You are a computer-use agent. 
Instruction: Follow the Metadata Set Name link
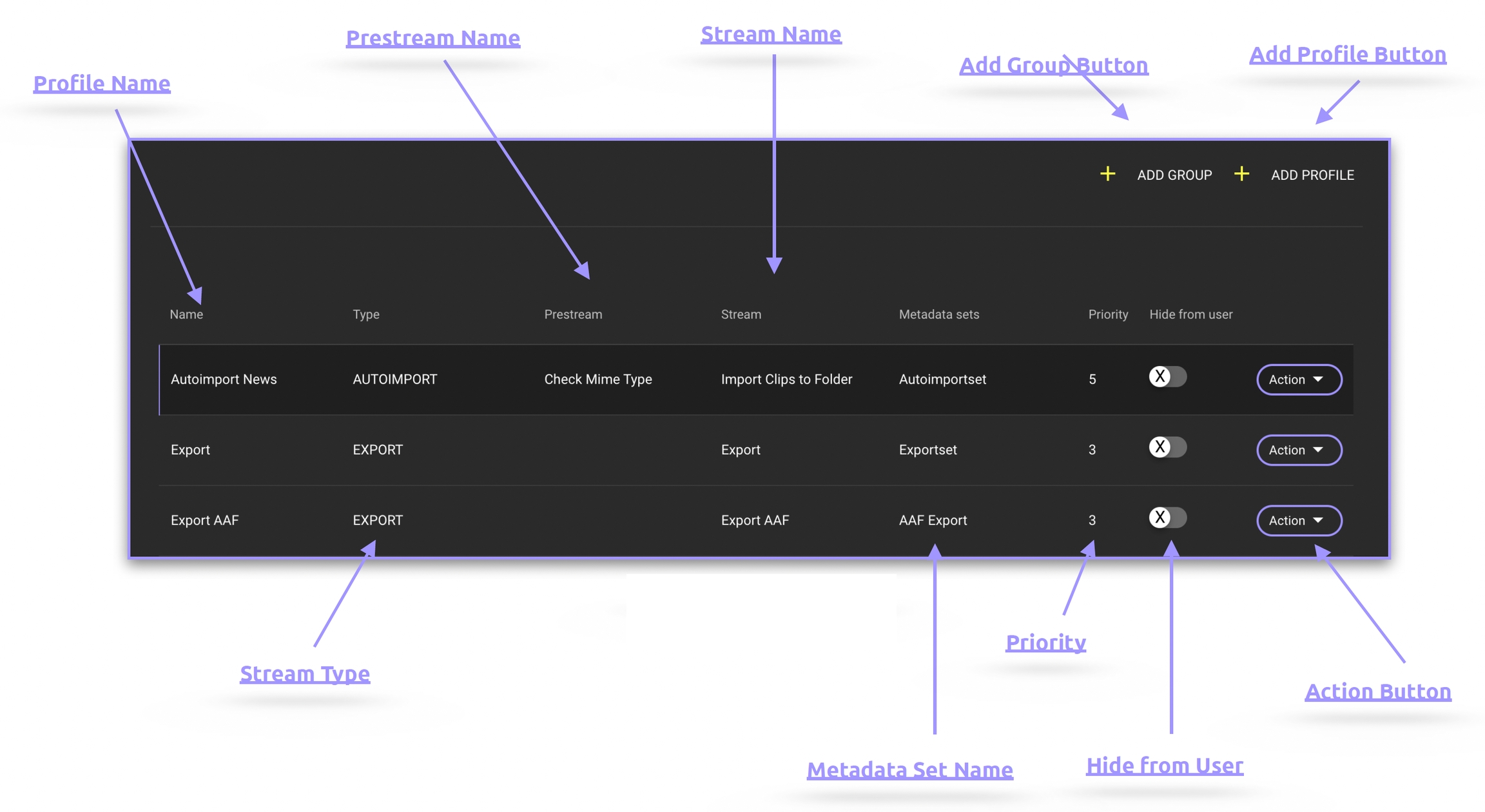909,770
